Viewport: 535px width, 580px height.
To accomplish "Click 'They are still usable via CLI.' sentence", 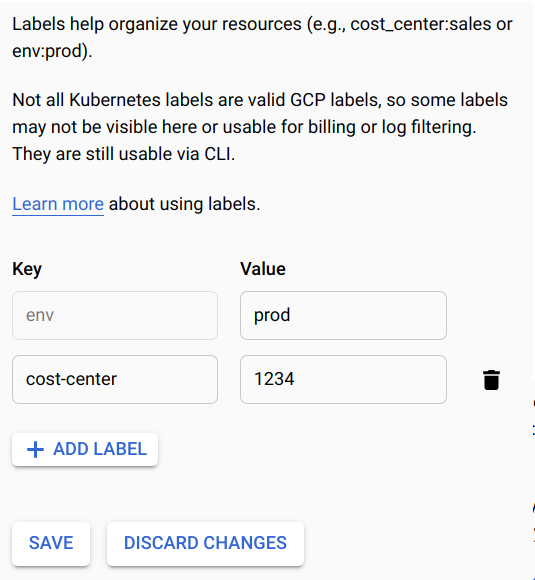I will point(124,154).
